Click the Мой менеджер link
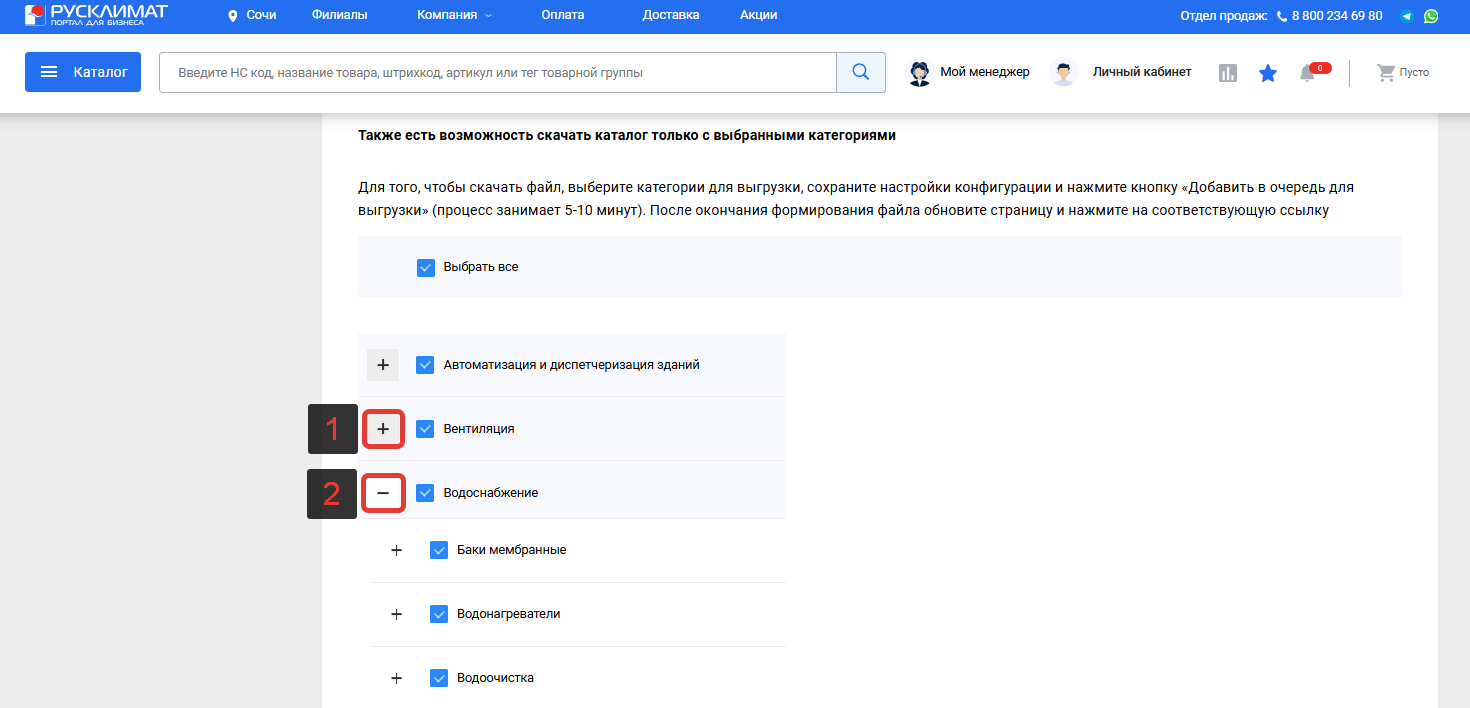1470x708 pixels. point(984,72)
